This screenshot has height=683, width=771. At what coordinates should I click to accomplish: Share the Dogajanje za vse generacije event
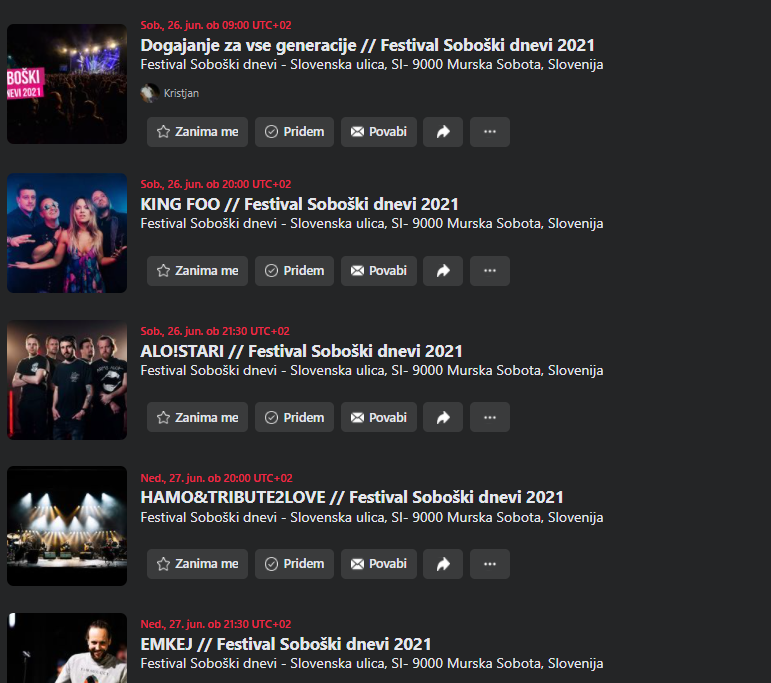tap(443, 132)
